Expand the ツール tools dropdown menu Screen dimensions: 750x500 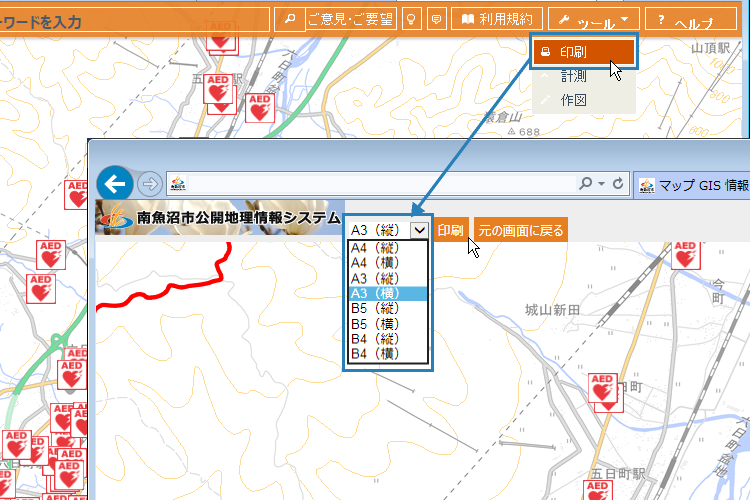[594, 19]
